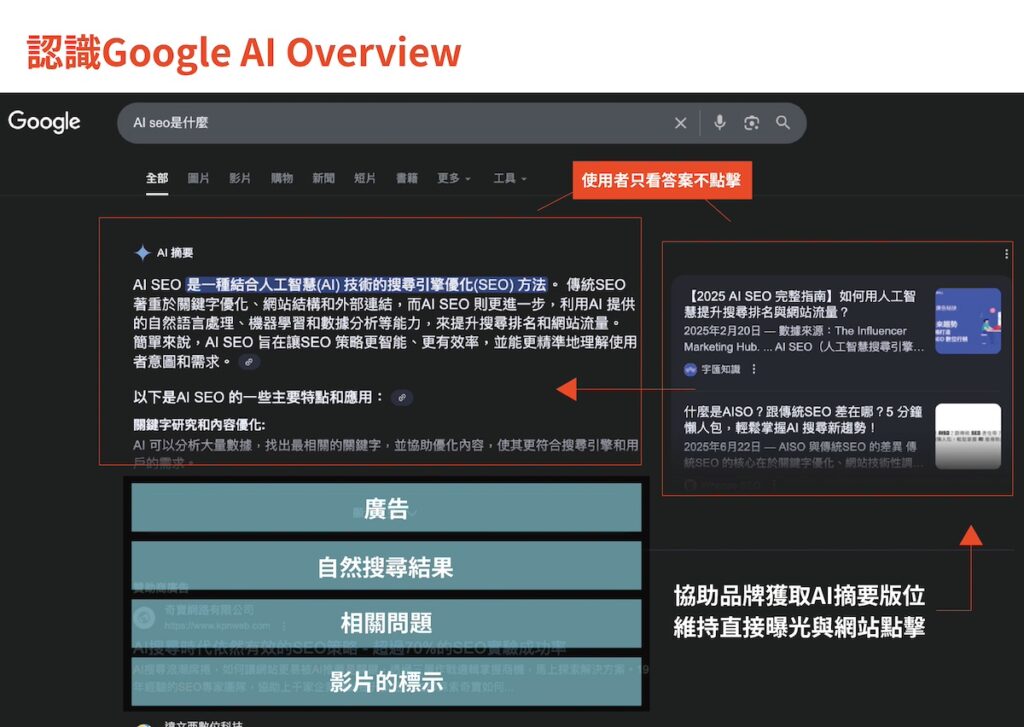Click the Google logo
The image size is (1024, 727).
pos(44,121)
